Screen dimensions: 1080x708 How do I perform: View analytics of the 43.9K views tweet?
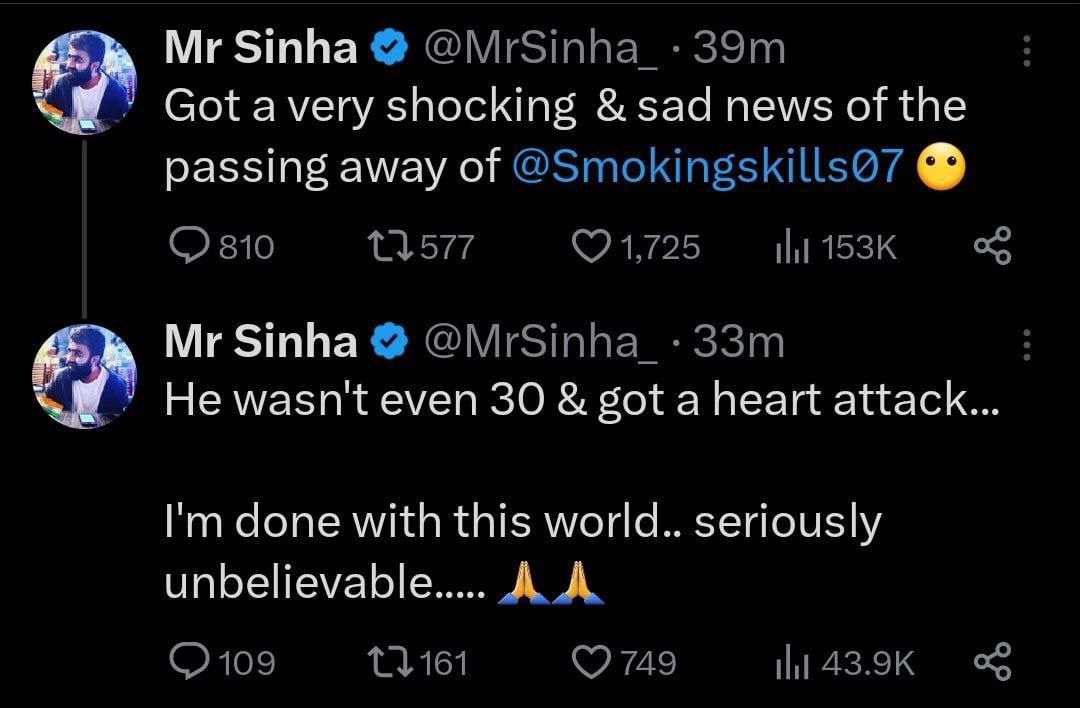791,662
